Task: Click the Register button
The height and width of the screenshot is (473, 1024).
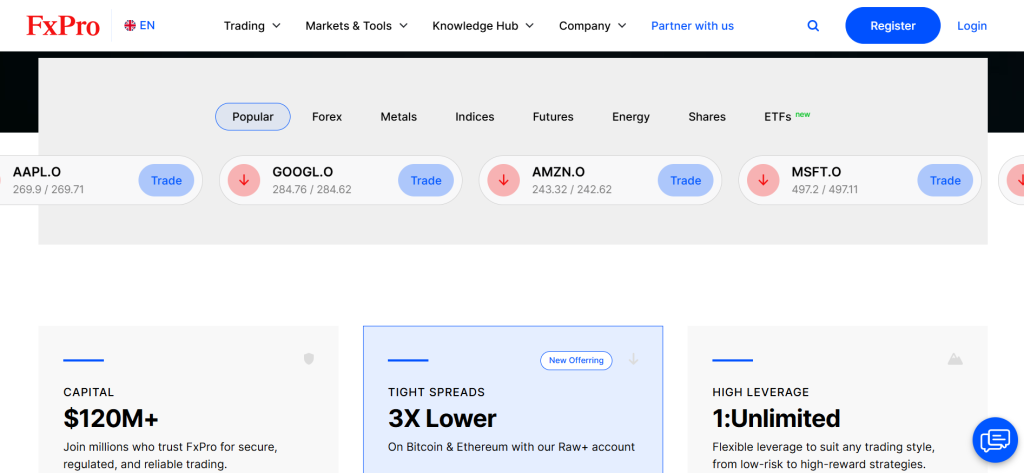Action: point(893,25)
